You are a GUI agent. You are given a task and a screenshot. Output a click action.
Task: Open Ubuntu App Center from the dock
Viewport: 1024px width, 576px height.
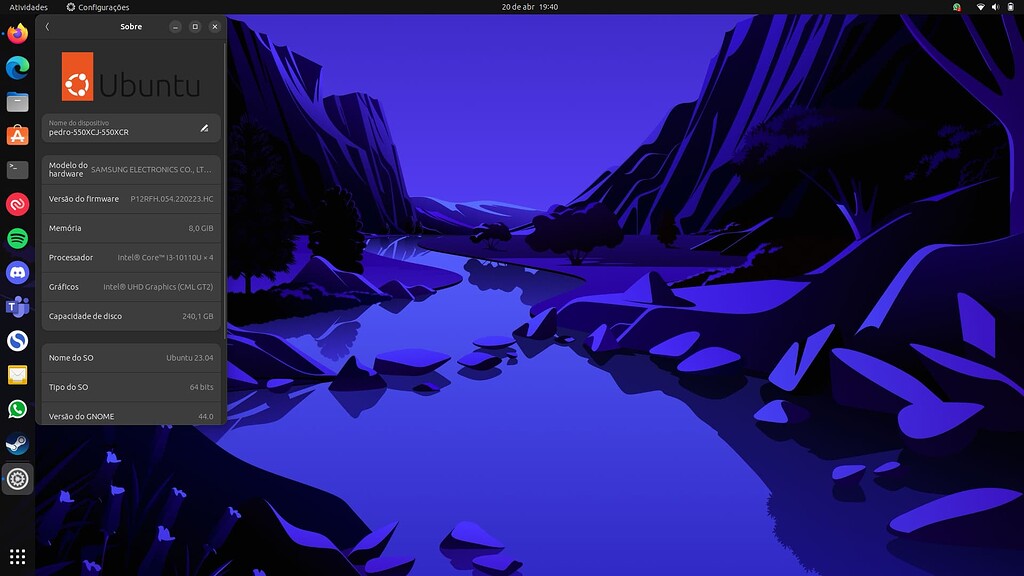coord(16,135)
